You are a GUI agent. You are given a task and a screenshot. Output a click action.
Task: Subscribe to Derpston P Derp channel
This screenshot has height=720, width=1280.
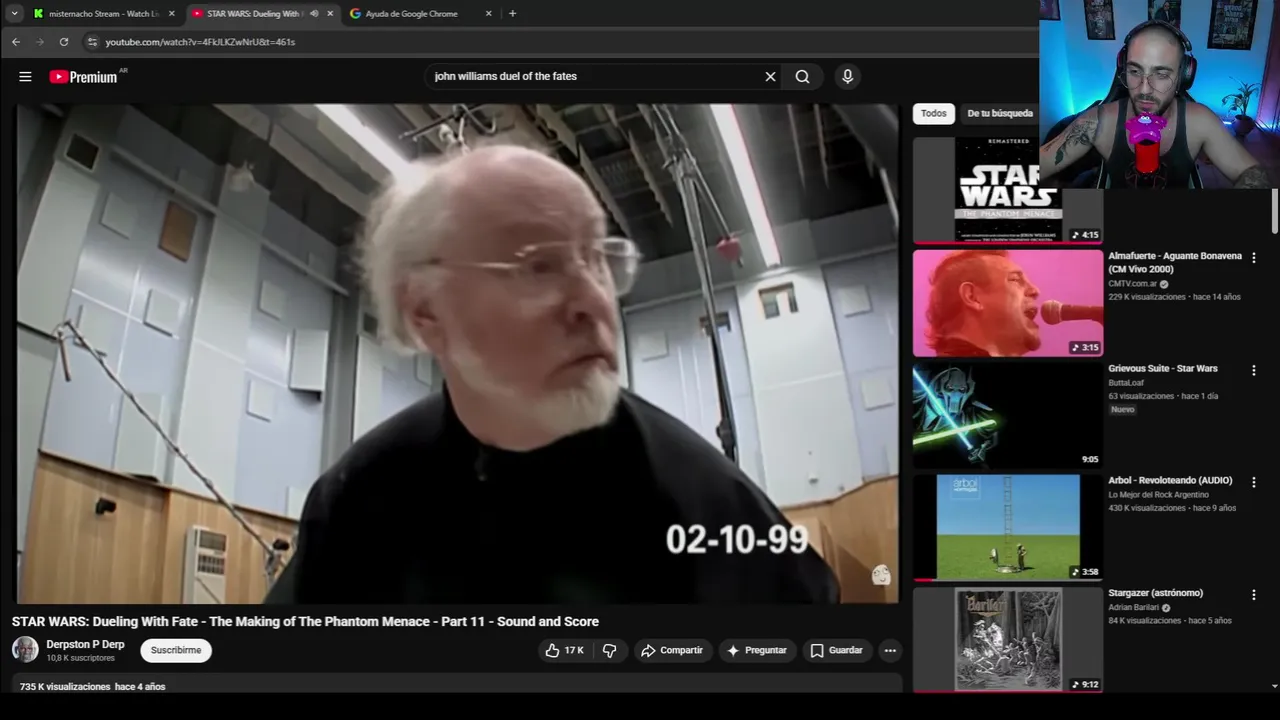click(x=176, y=650)
